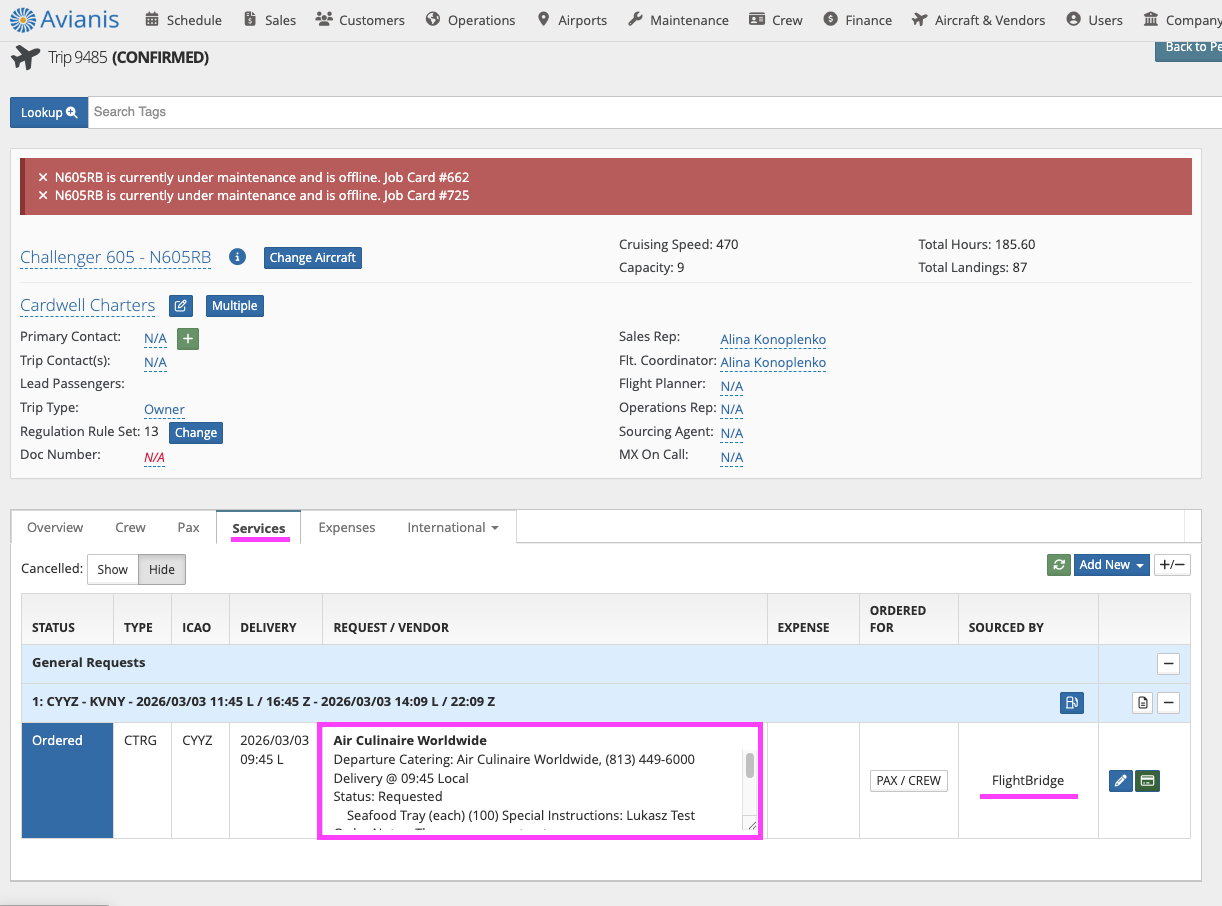The width and height of the screenshot is (1222, 906).
Task: Click the green payment card icon
Action: [x=1147, y=780]
